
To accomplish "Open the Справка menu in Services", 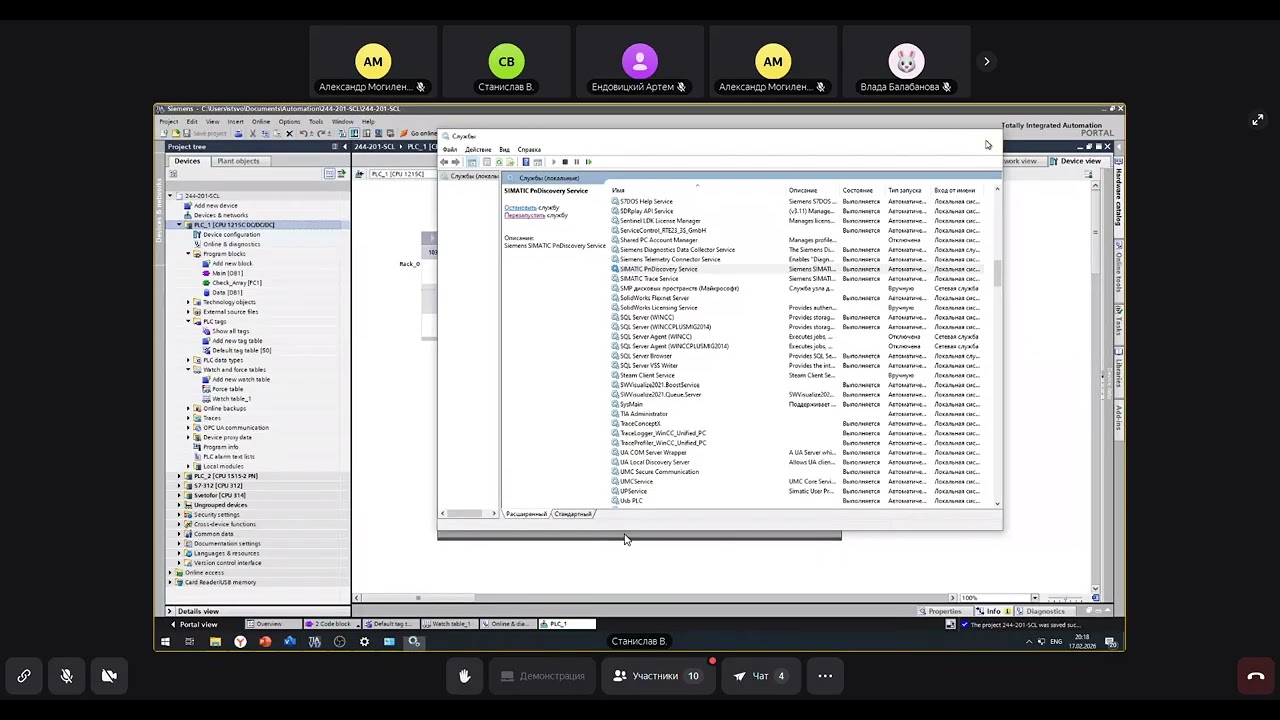I will (529, 150).
